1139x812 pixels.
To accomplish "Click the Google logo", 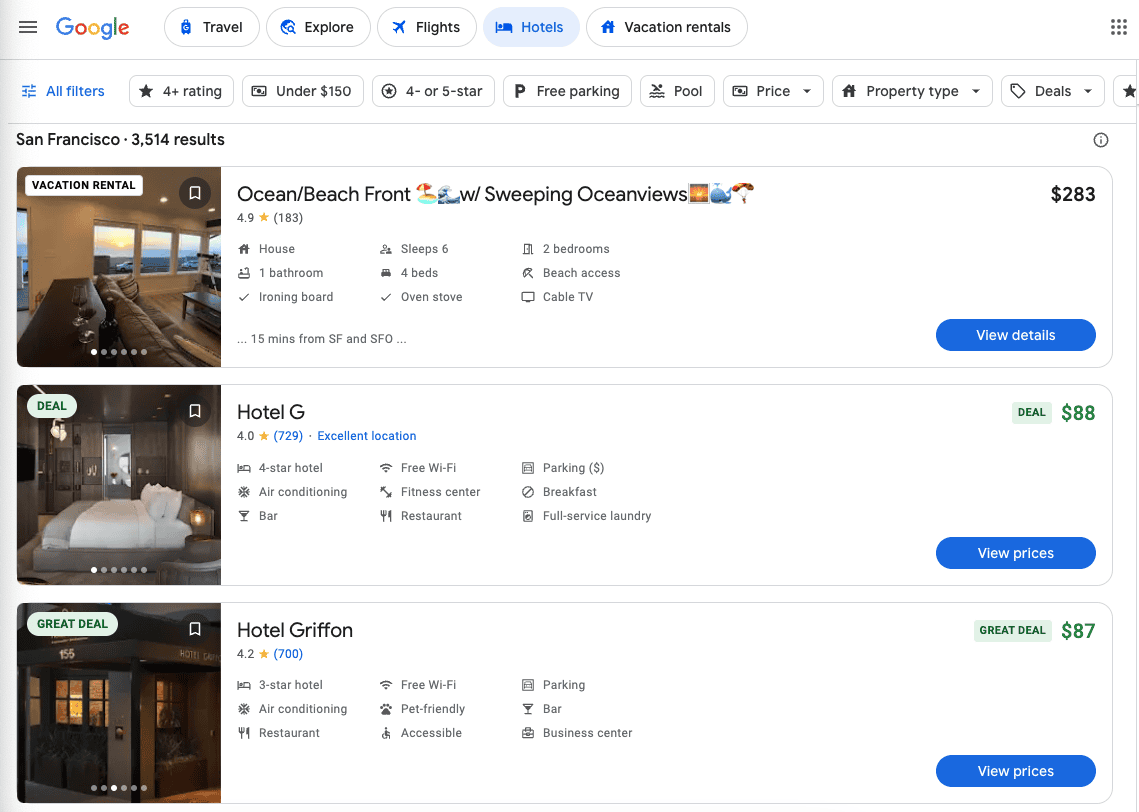I will [x=93, y=27].
